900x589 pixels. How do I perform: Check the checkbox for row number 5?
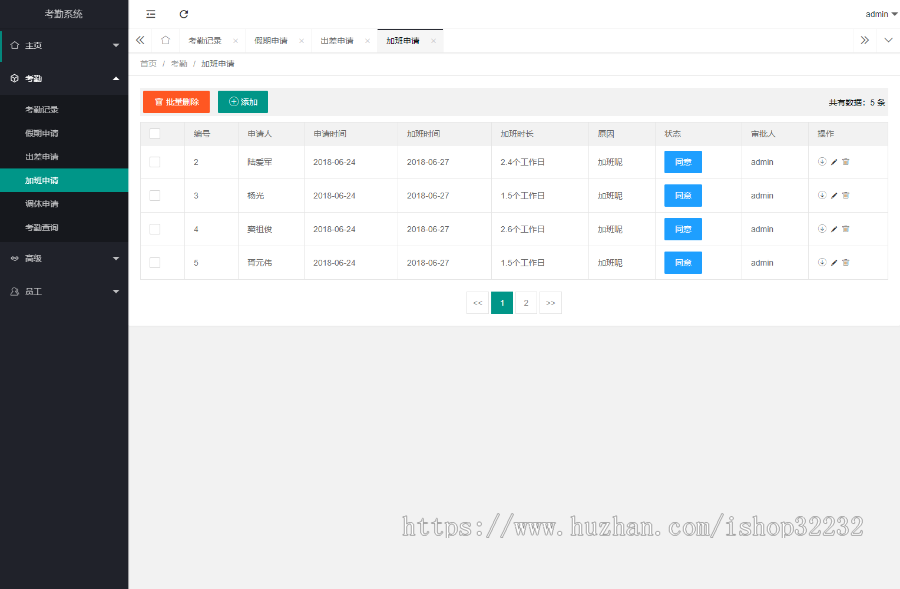pyautogui.click(x=154, y=262)
